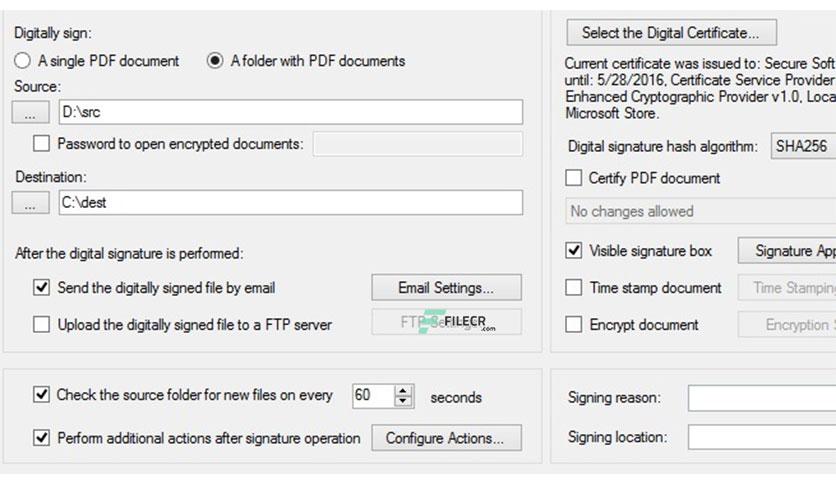Enable 'Upload the digitally signed file to FTP'
Screen dimensions: 836x484
pos(41,324)
